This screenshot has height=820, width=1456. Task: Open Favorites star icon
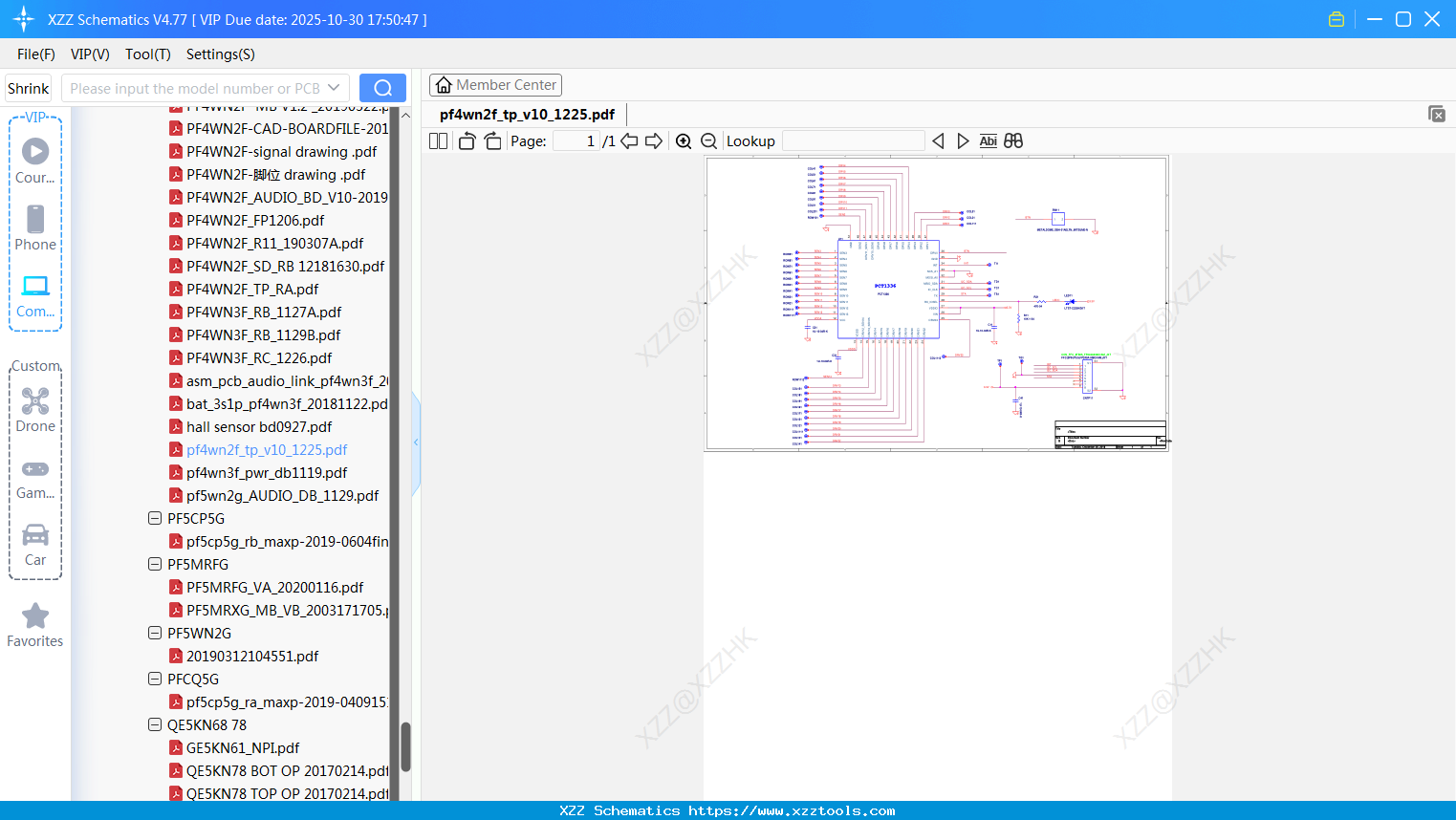(x=35, y=625)
